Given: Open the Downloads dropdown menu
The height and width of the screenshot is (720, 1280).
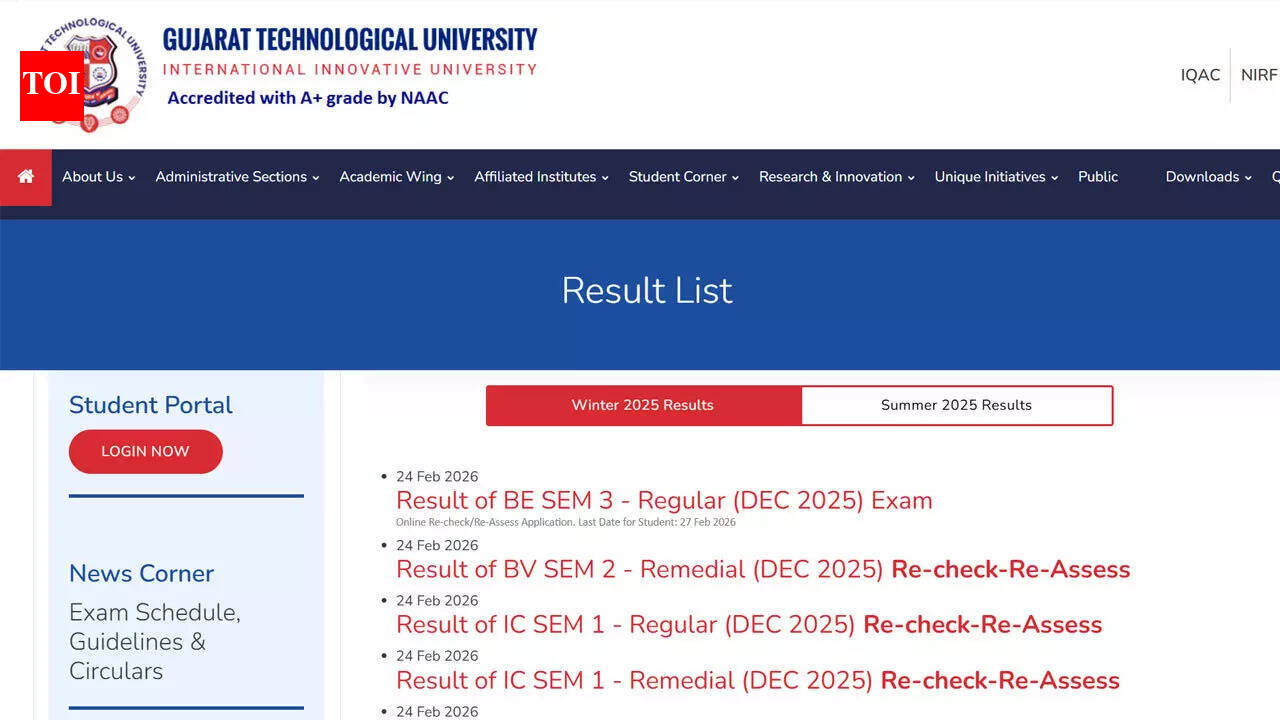Looking at the screenshot, I should click(1208, 177).
